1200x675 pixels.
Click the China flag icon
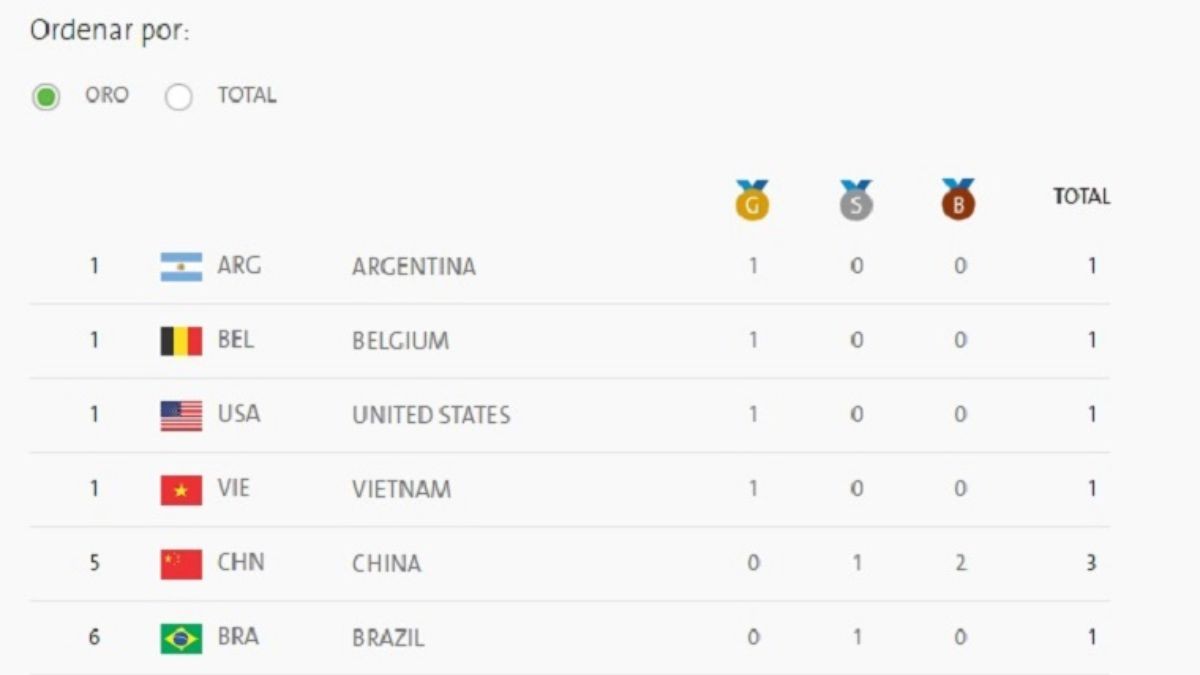coord(181,564)
